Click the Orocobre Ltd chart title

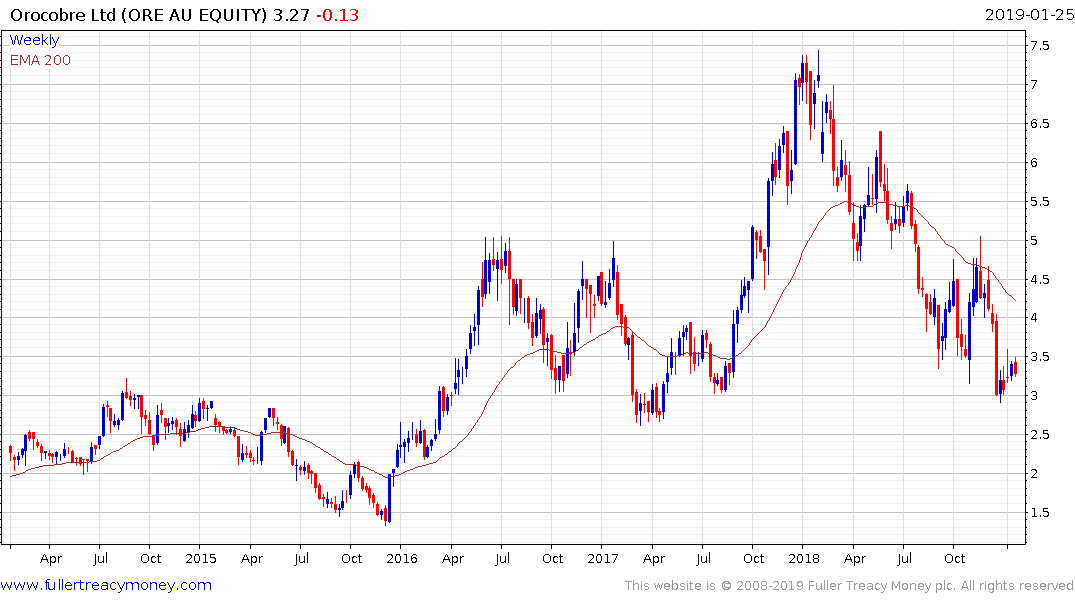[138, 14]
